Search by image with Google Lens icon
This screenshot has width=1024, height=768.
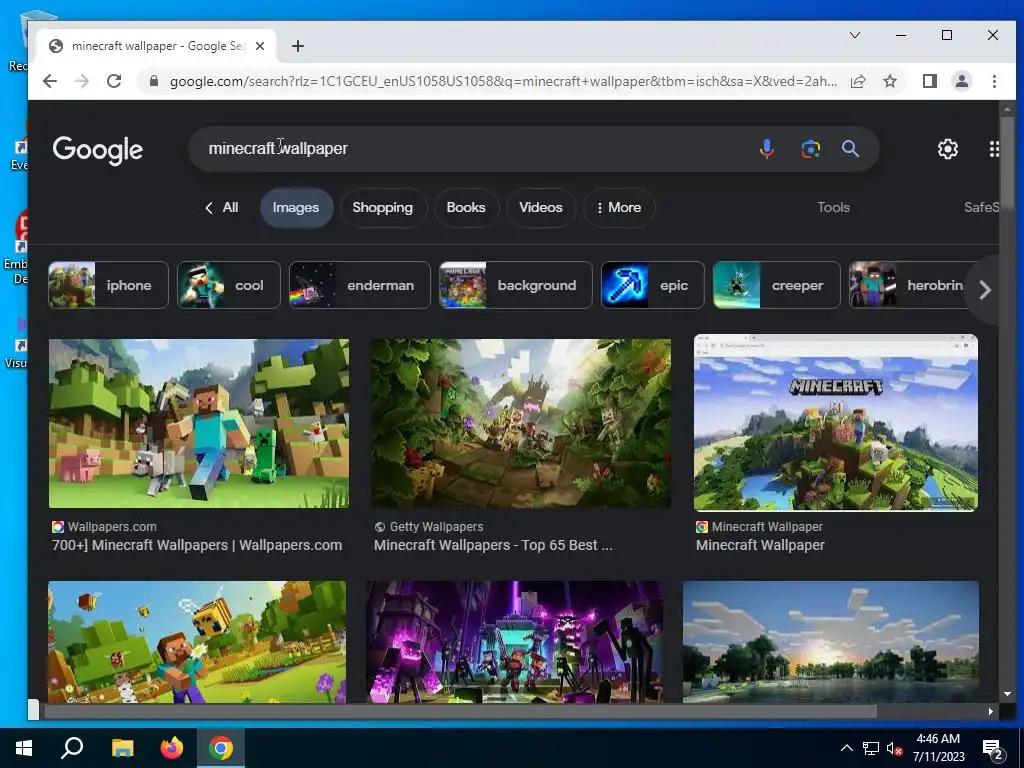(810, 149)
